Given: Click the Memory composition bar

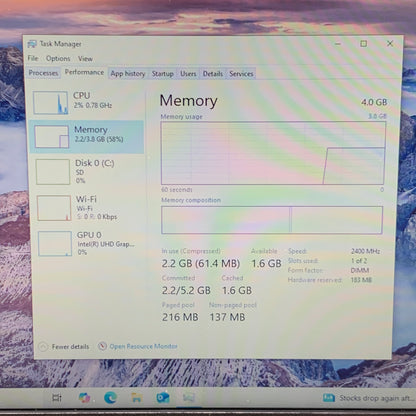Looking at the screenshot, I should (x=272, y=220).
